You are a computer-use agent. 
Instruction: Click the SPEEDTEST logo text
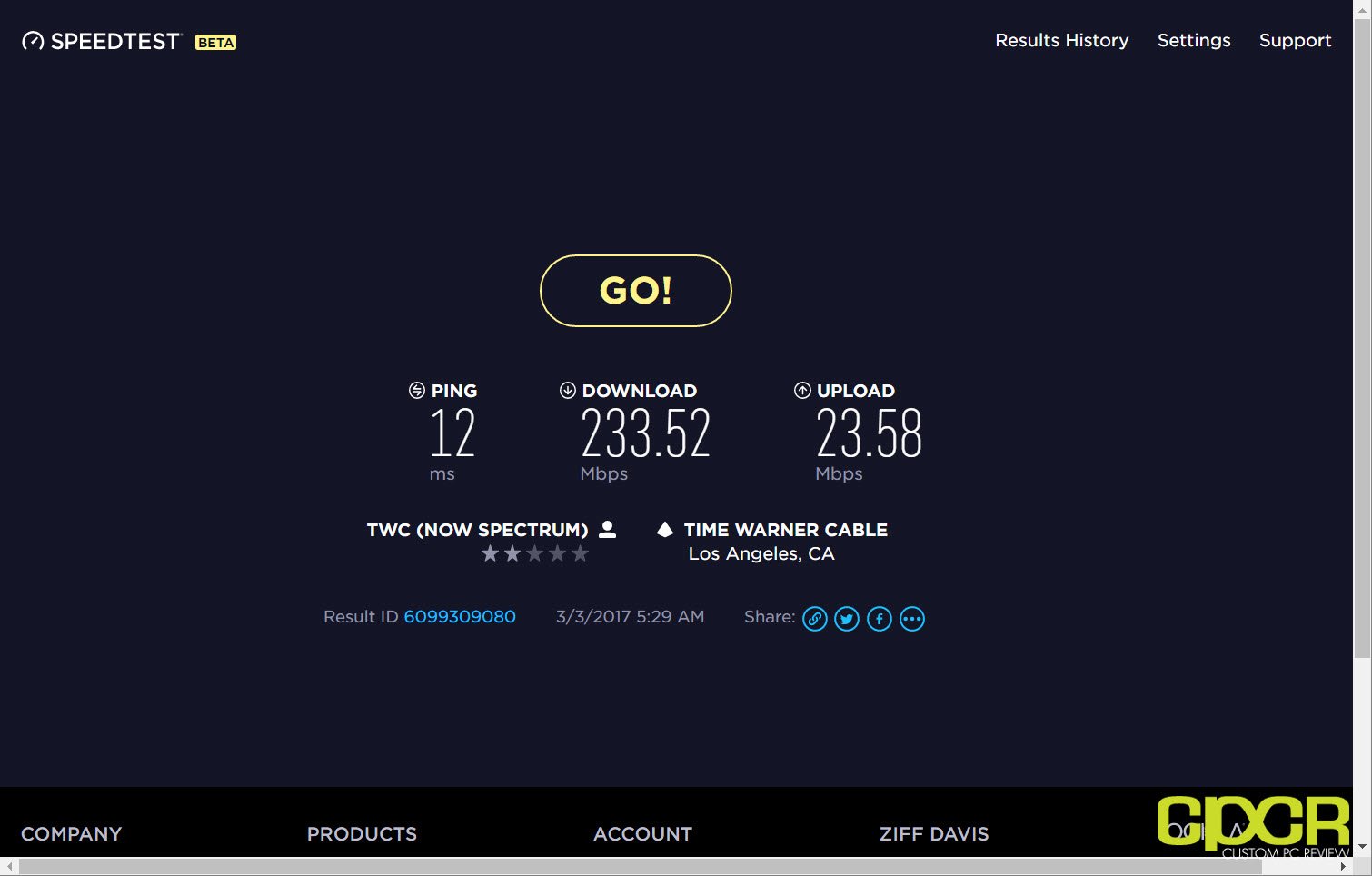point(115,42)
